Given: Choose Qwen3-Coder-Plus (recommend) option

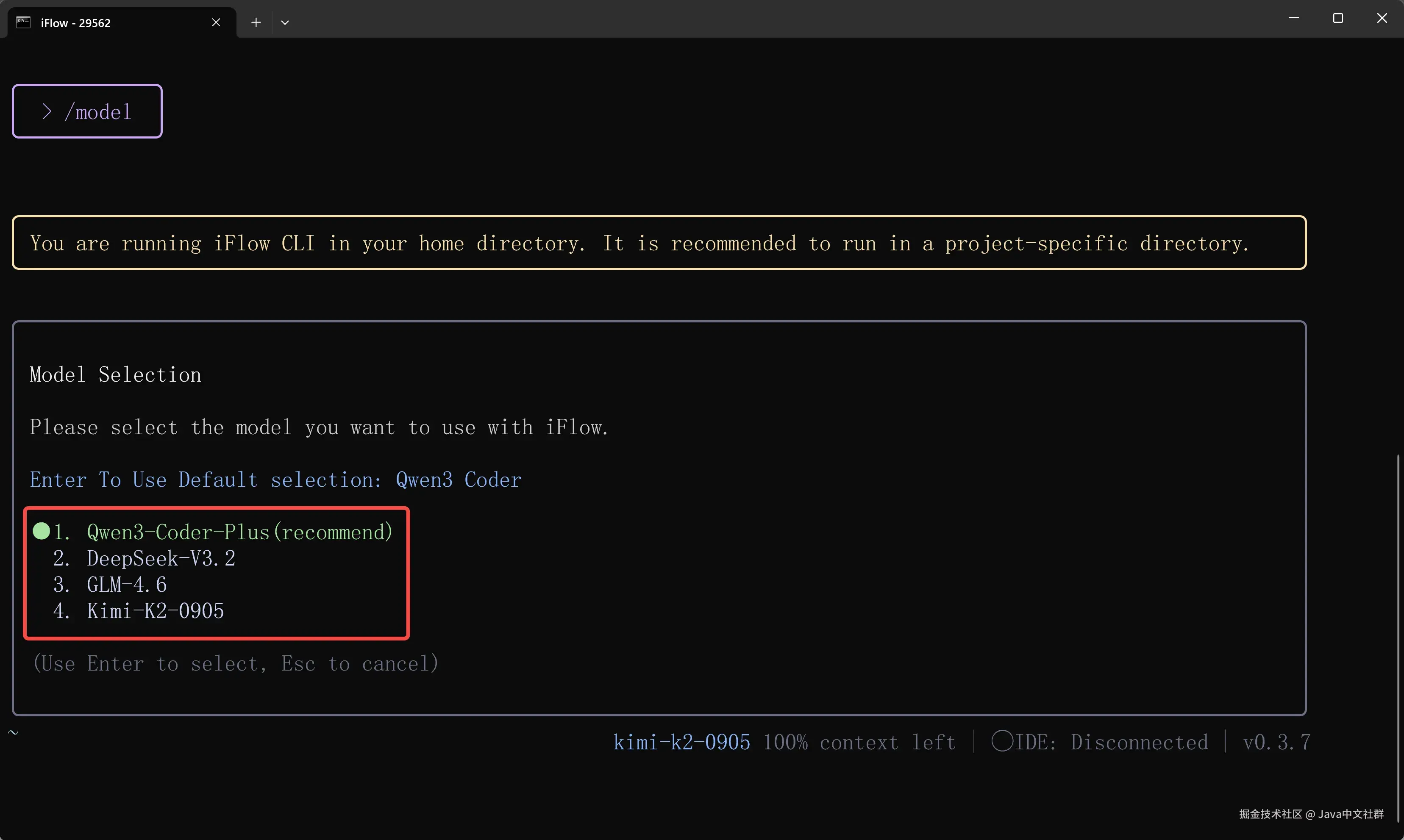Looking at the screenshot, I should 239,532.
